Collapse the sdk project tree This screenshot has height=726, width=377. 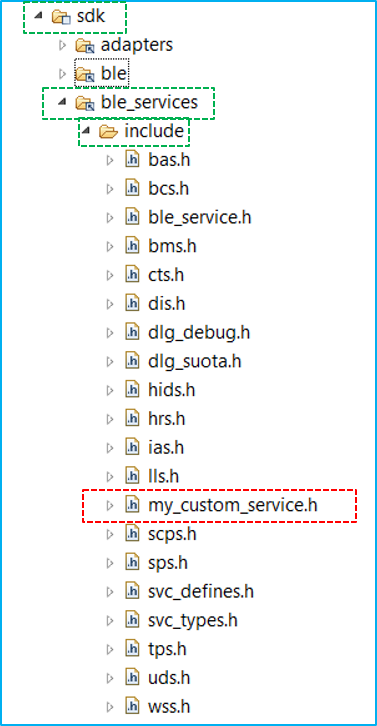point(38,17)
